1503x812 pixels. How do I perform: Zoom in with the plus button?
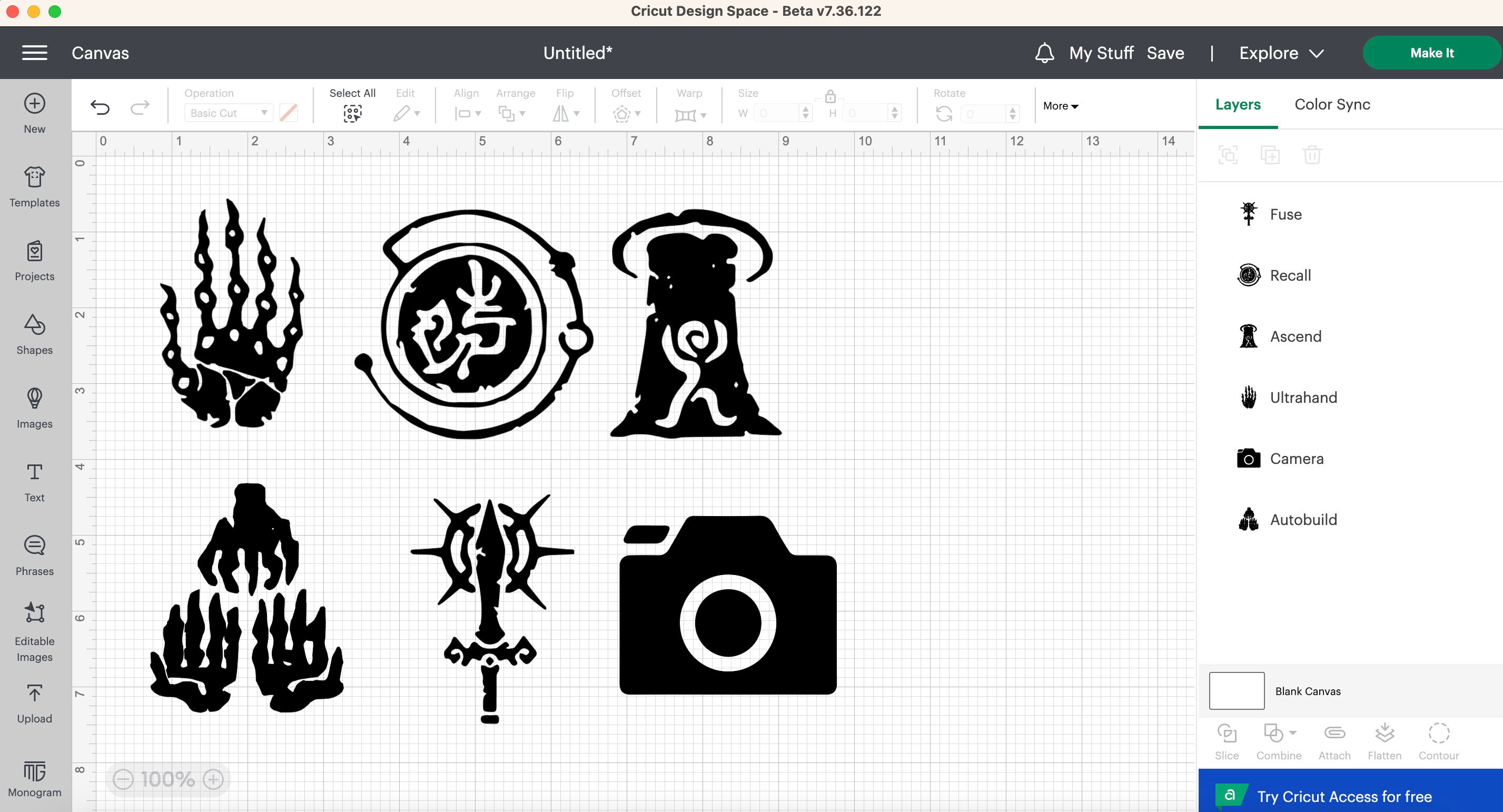click(213, 779)
